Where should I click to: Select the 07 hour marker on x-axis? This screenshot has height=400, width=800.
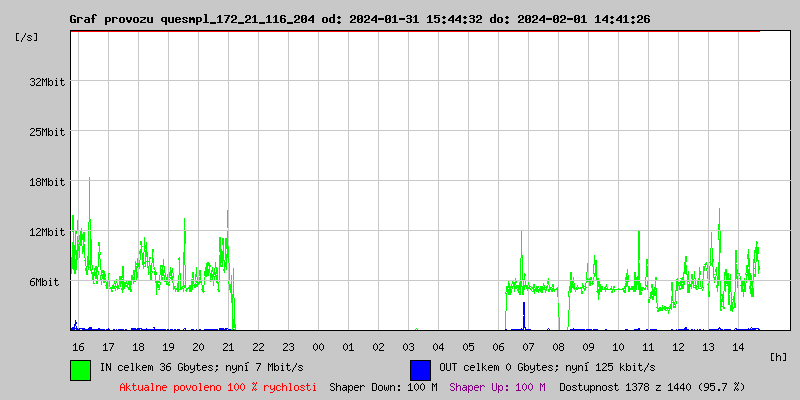[528, 346]
